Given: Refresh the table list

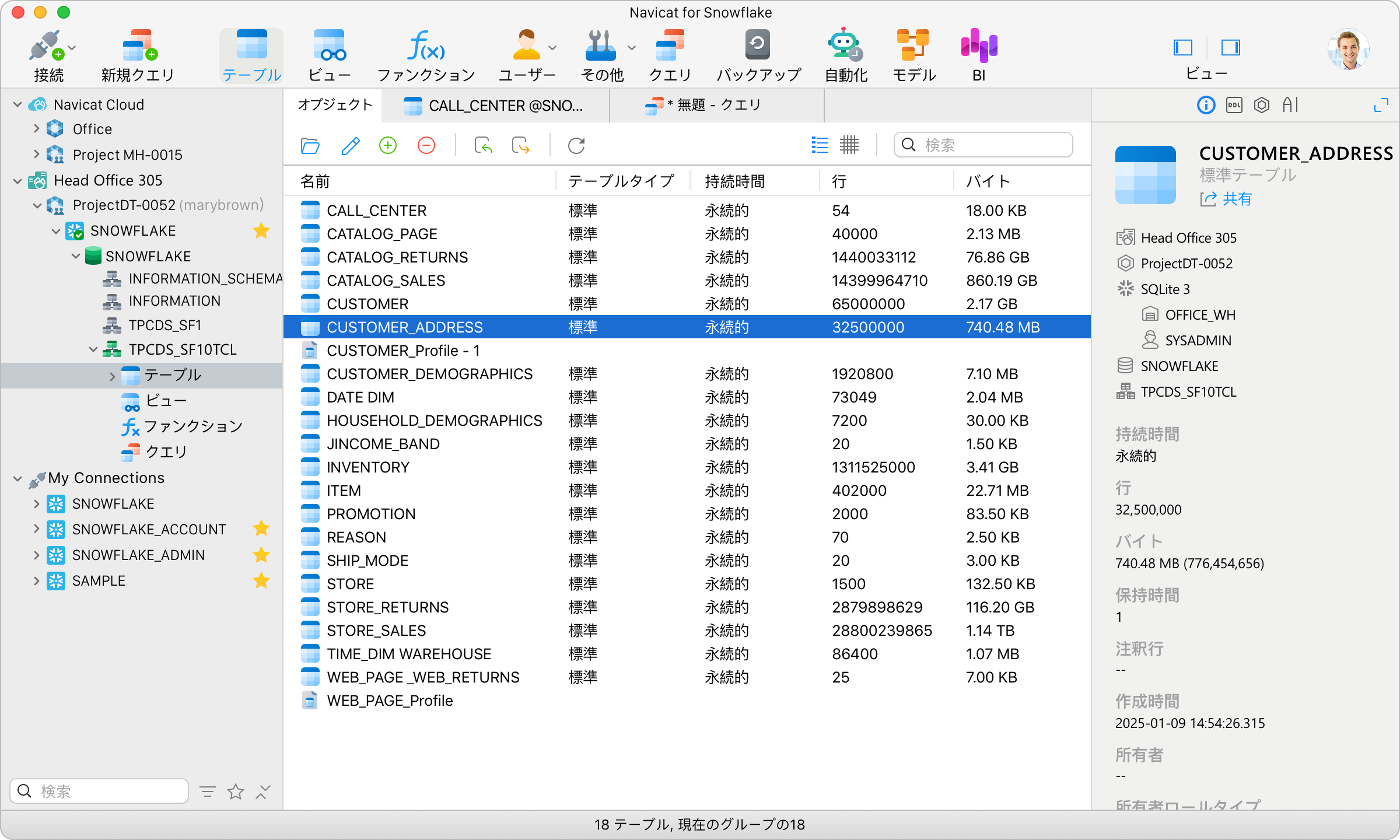Looking at the screenshot, I should pyautogui.click(x=576, y=145).
